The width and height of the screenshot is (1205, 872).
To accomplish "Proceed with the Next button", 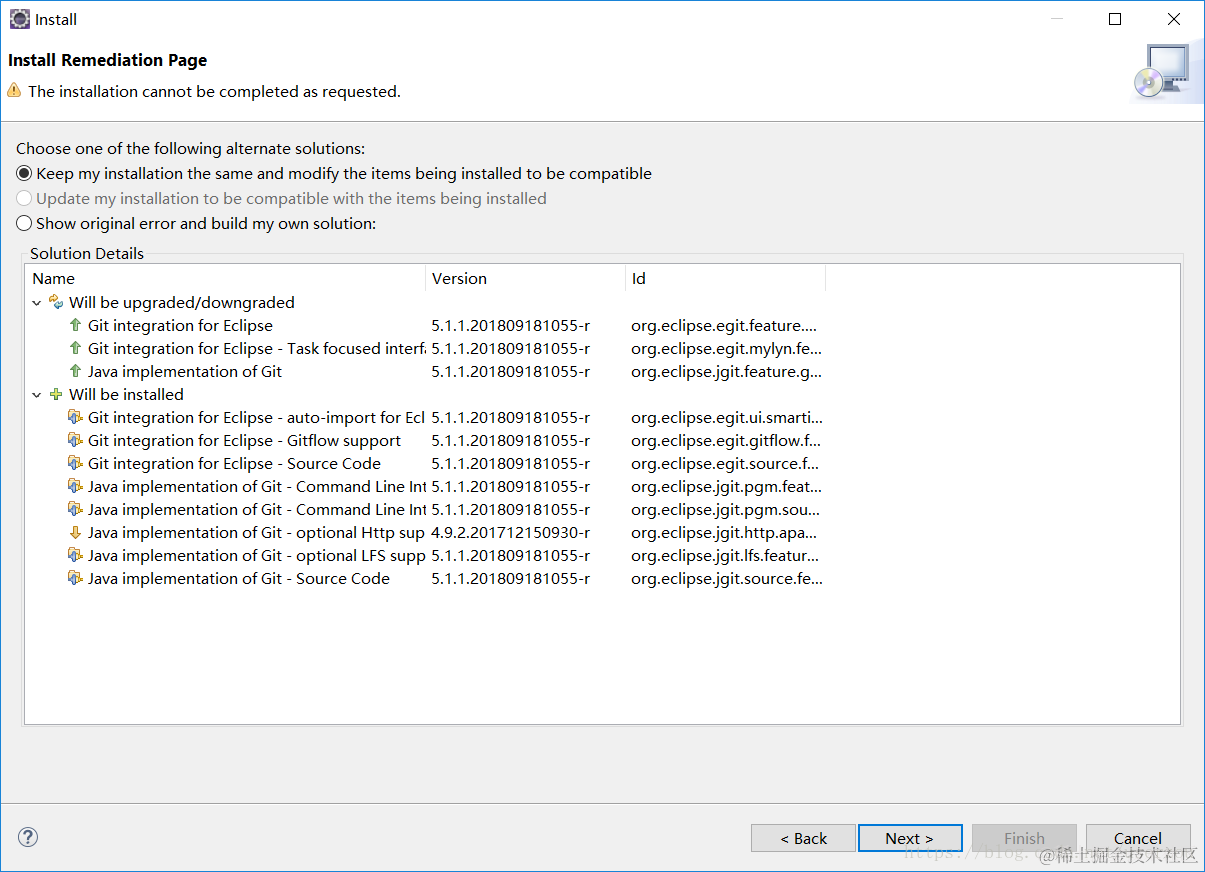I will (x=910, y=838).
